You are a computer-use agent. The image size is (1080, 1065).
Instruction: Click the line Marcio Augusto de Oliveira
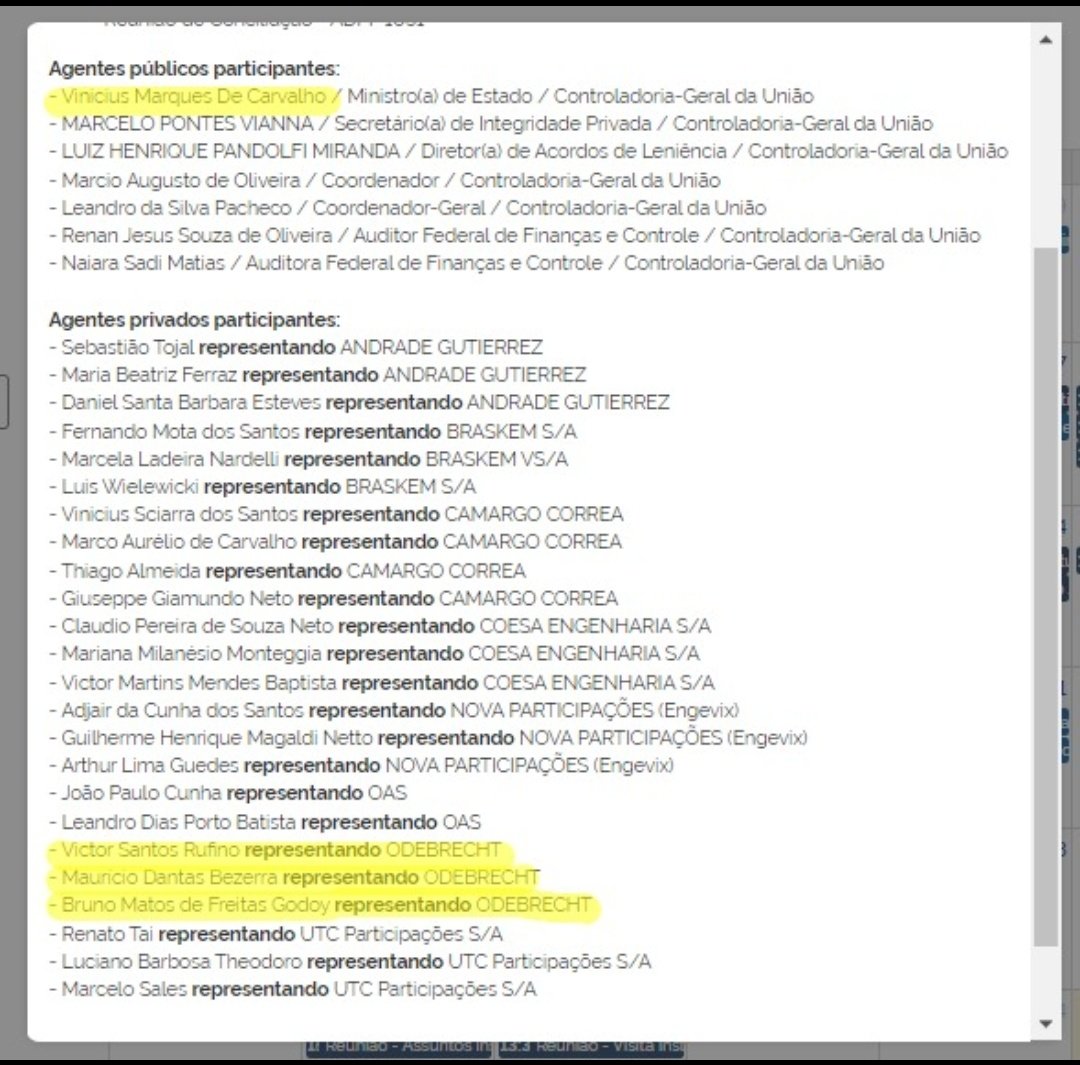(x=384, y=180)
